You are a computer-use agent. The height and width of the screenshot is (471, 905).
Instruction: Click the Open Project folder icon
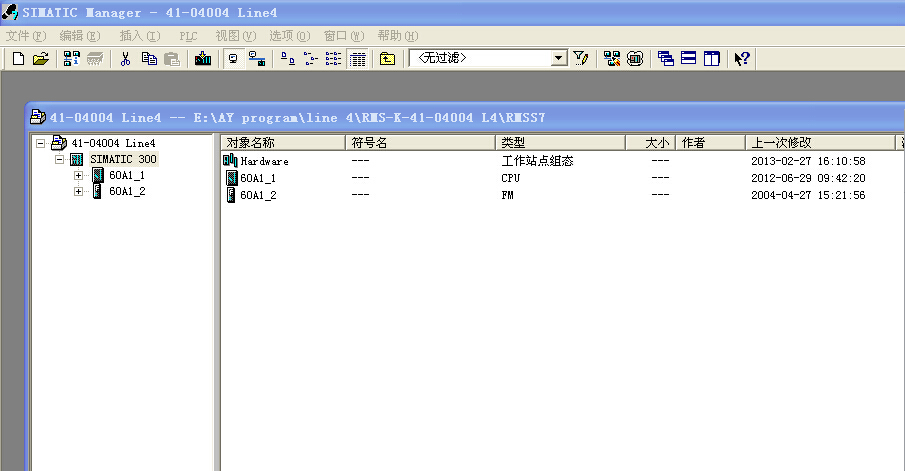pos(41,58)
